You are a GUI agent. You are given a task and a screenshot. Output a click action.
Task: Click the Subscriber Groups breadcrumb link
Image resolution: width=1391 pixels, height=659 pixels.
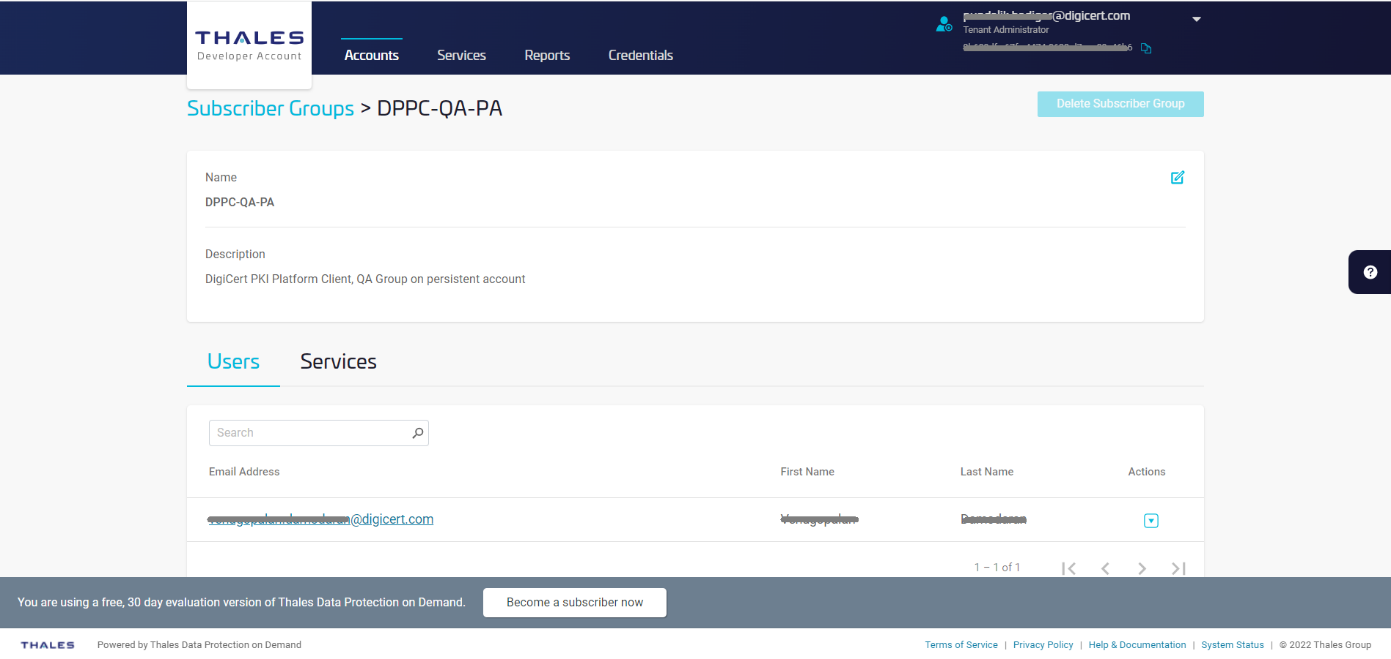point(270,108)
